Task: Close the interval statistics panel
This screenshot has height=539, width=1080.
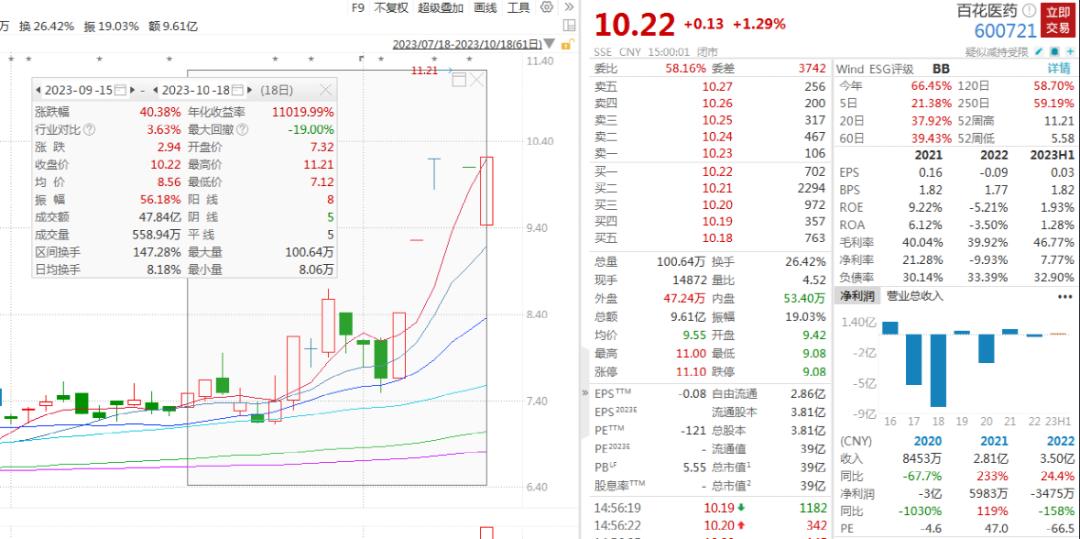Action: 326,90
